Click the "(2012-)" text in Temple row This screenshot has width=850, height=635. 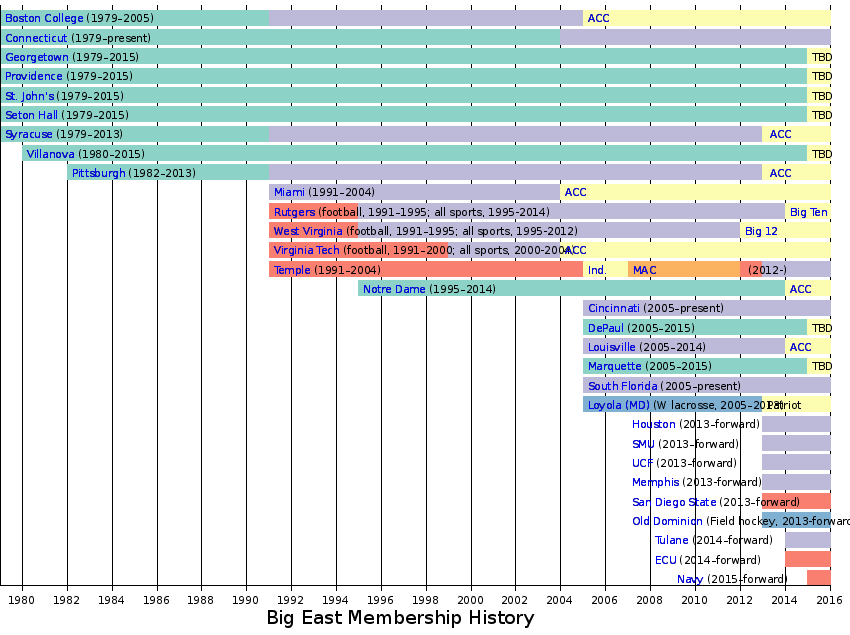point(767,270)
